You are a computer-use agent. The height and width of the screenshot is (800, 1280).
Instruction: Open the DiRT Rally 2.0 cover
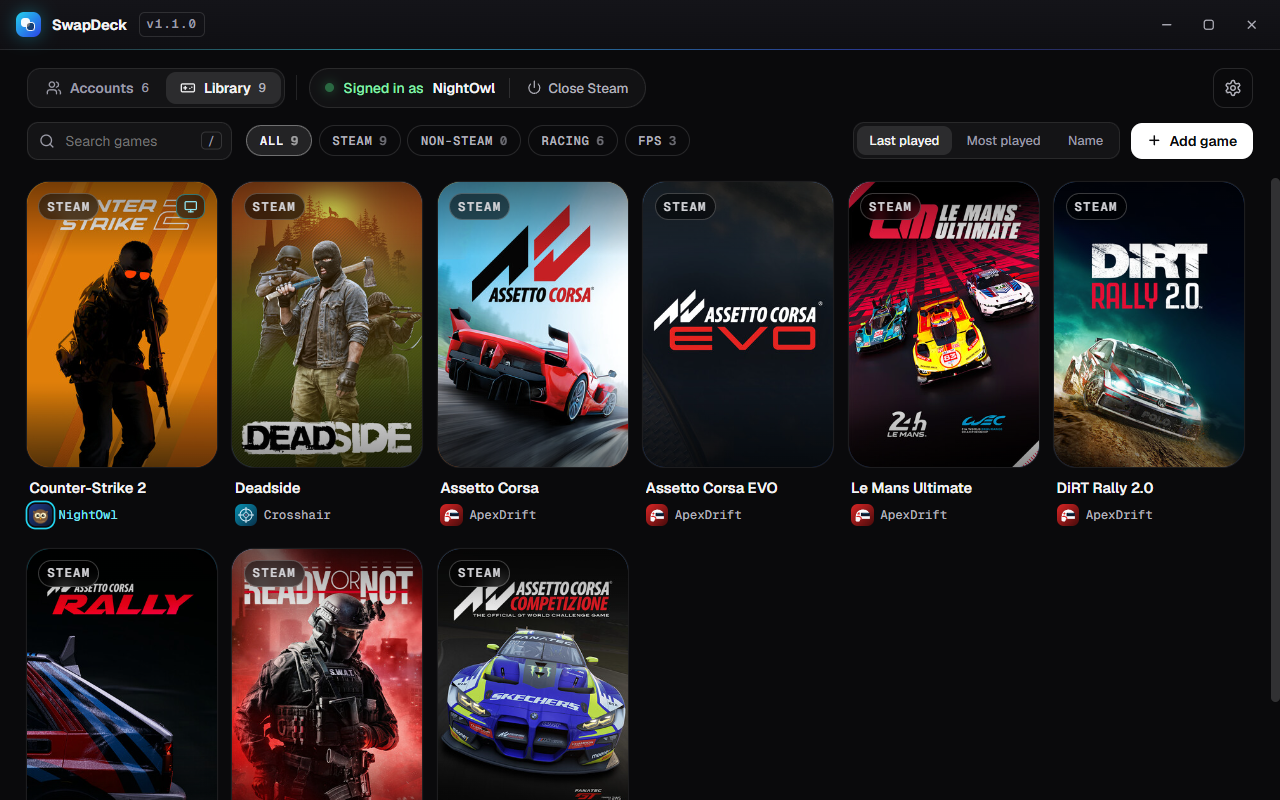[x=1149, y=324]
